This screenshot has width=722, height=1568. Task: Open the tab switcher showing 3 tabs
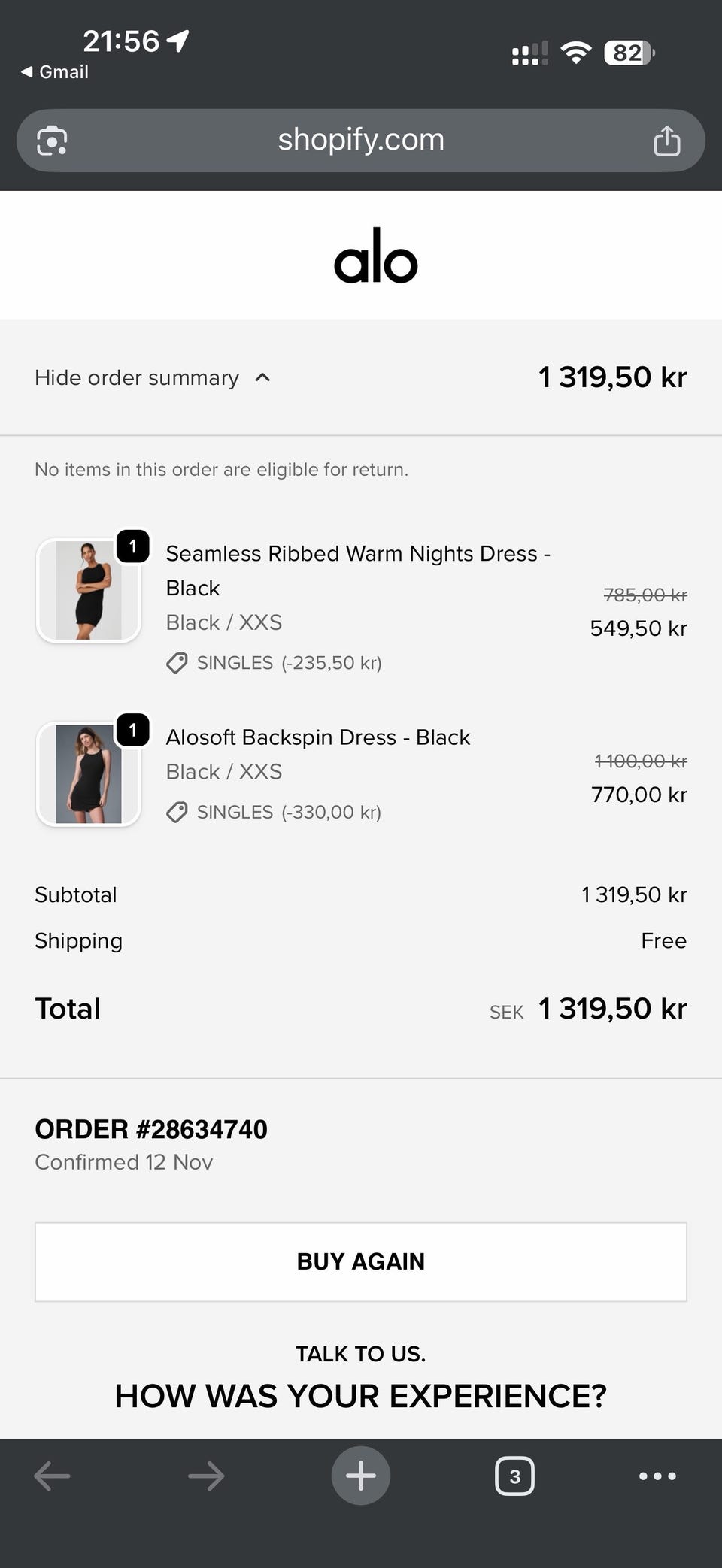[514, 1476]
